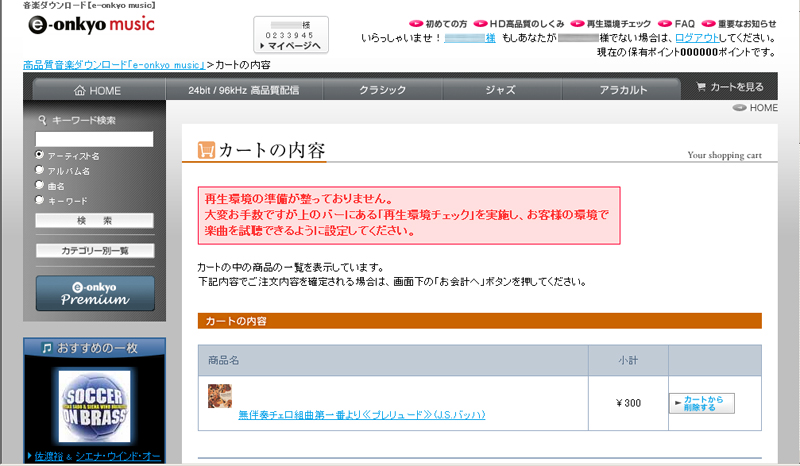Viewport: 800px width, 466px height.
Task: Click the Soccer on Brass album cover
Action: pyautogui.click(x=94, y=406)
